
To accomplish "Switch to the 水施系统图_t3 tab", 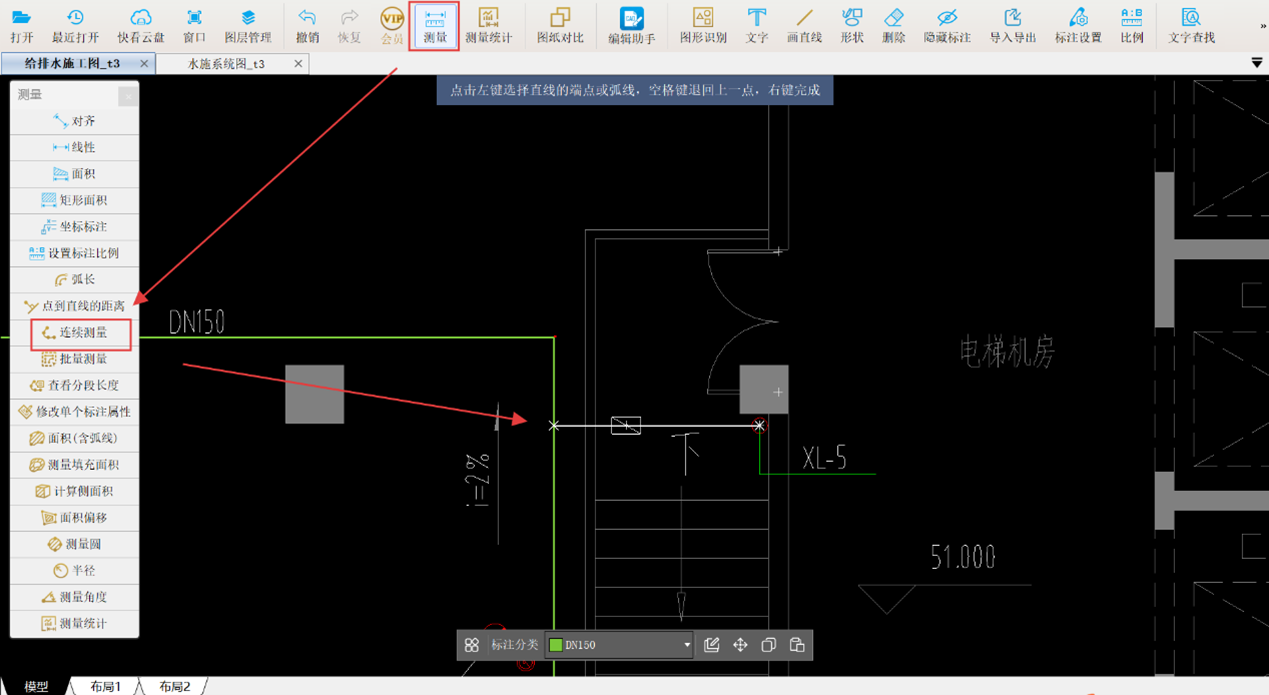I will point(227,64).
